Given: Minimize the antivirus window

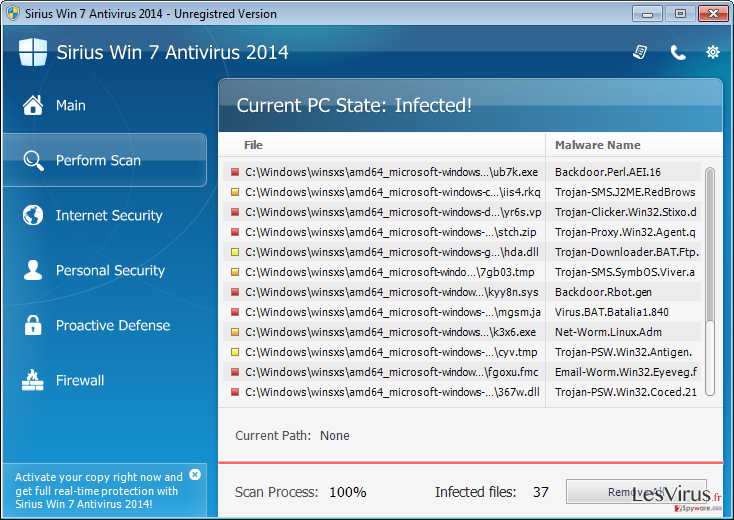Looking at the screenshot, I should [647, 14].
